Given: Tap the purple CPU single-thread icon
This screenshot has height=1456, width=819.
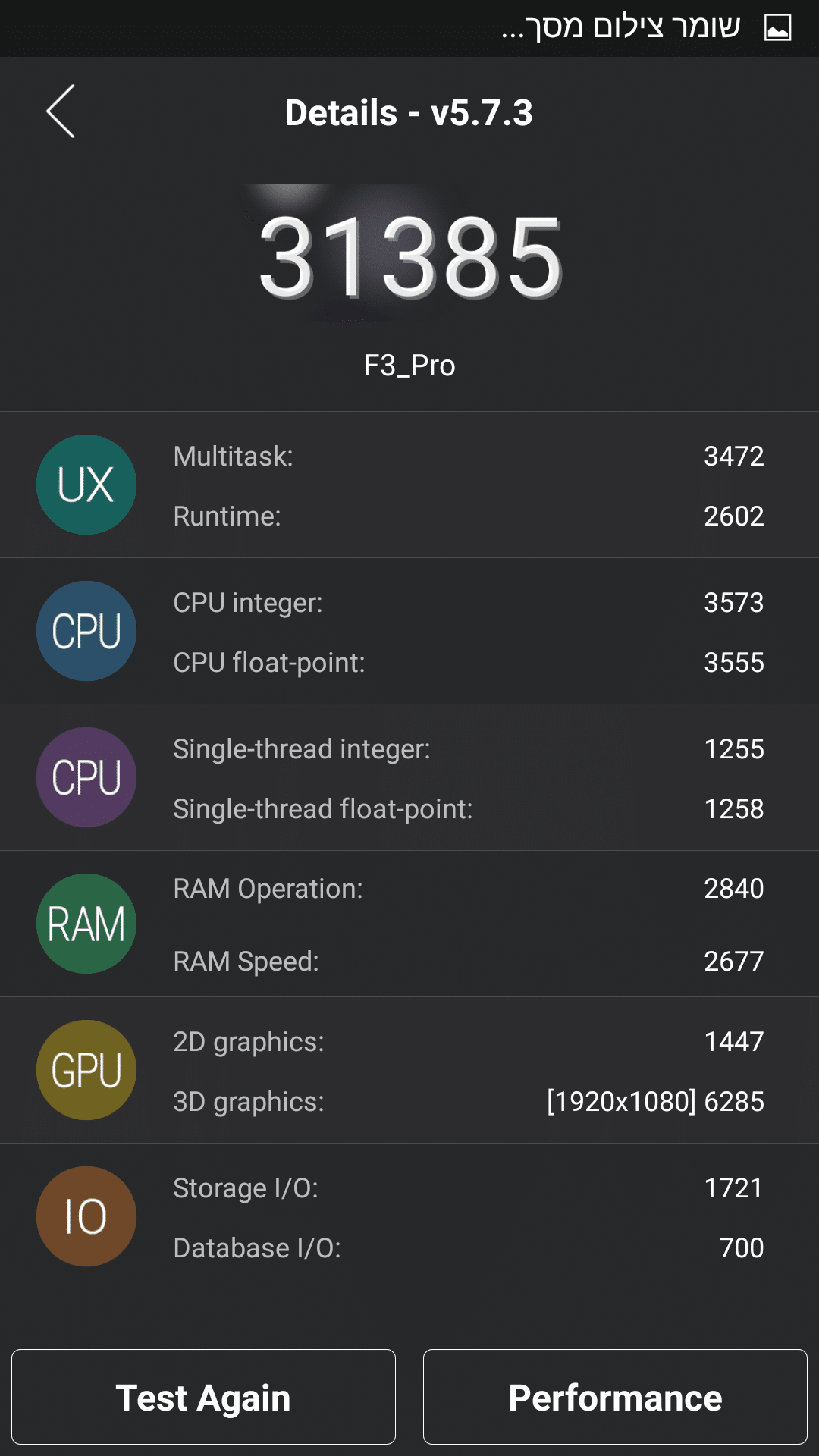Looking at the screenshot, I should 86,777.
